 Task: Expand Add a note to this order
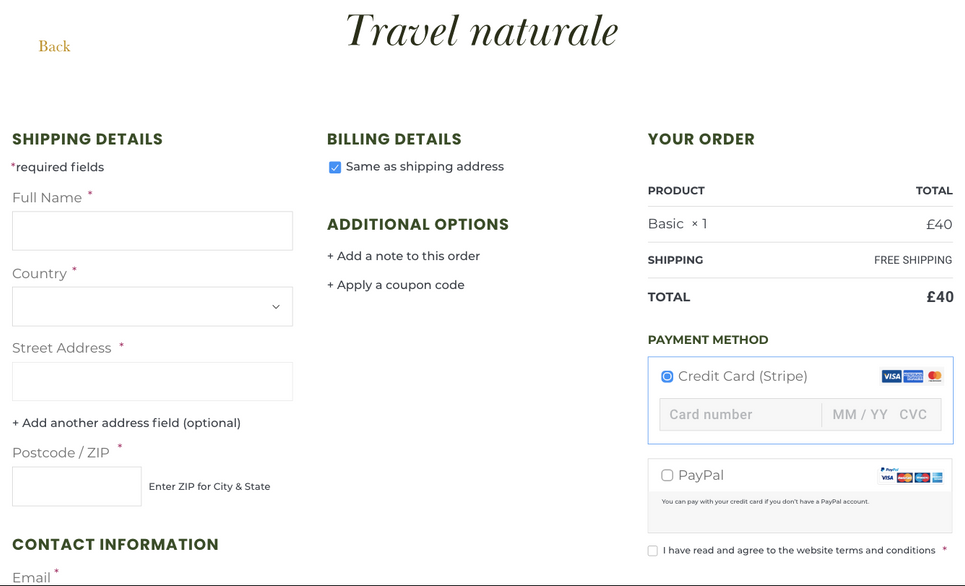tap(403, 256)
